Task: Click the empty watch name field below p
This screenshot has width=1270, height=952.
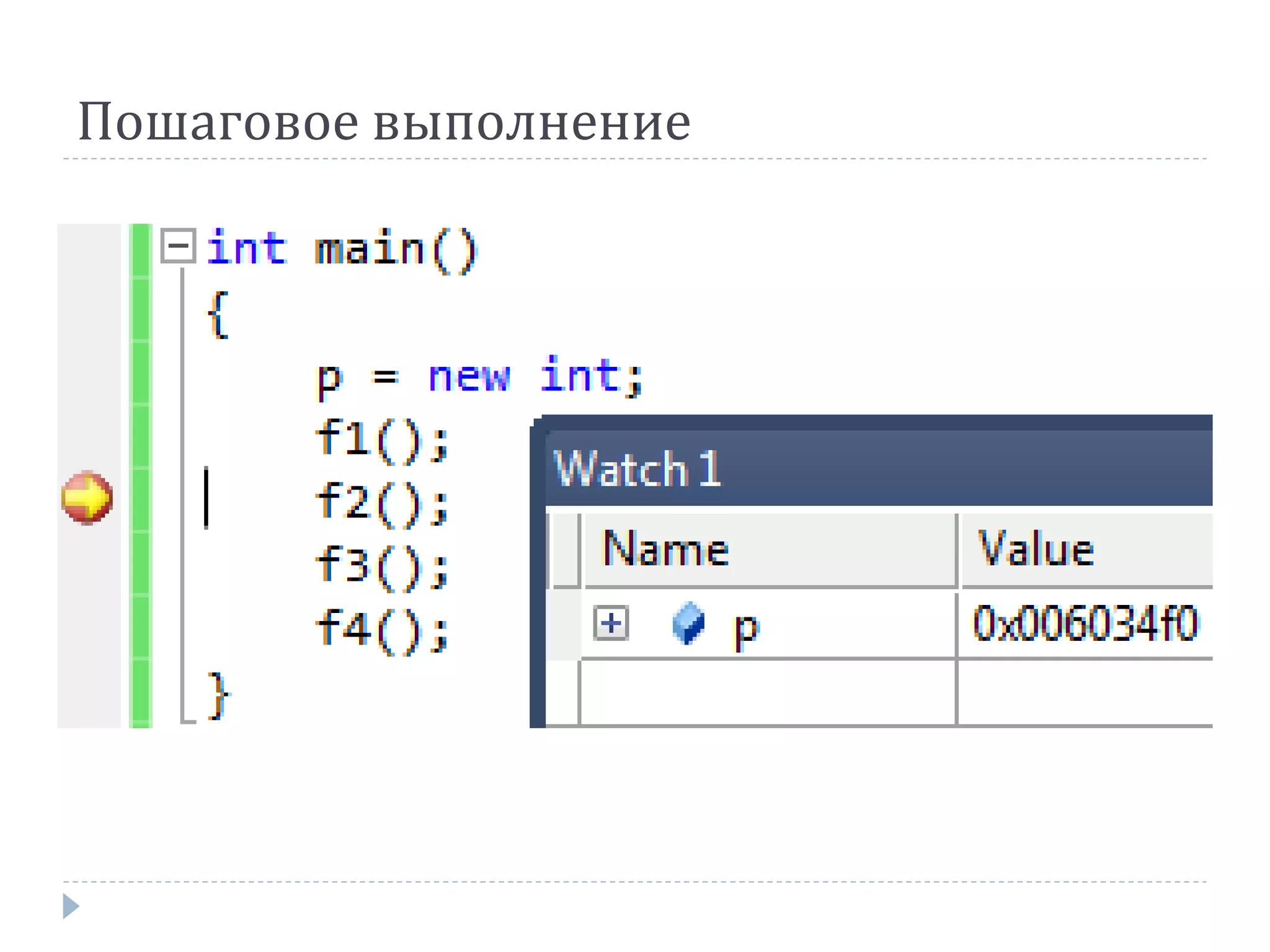Action: pos(768,692)
